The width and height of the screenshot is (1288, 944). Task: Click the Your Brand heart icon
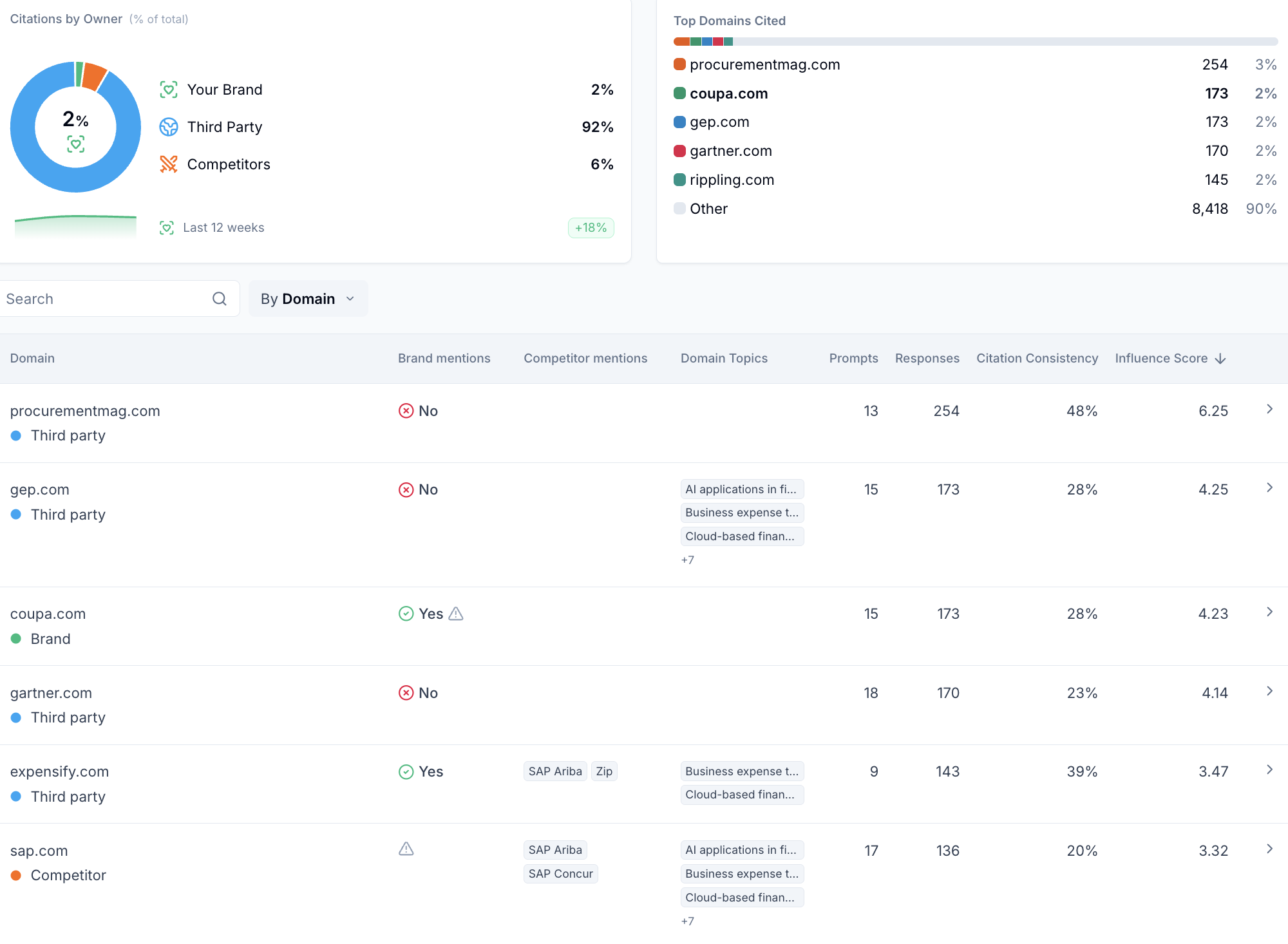click(x=169, y=90)
